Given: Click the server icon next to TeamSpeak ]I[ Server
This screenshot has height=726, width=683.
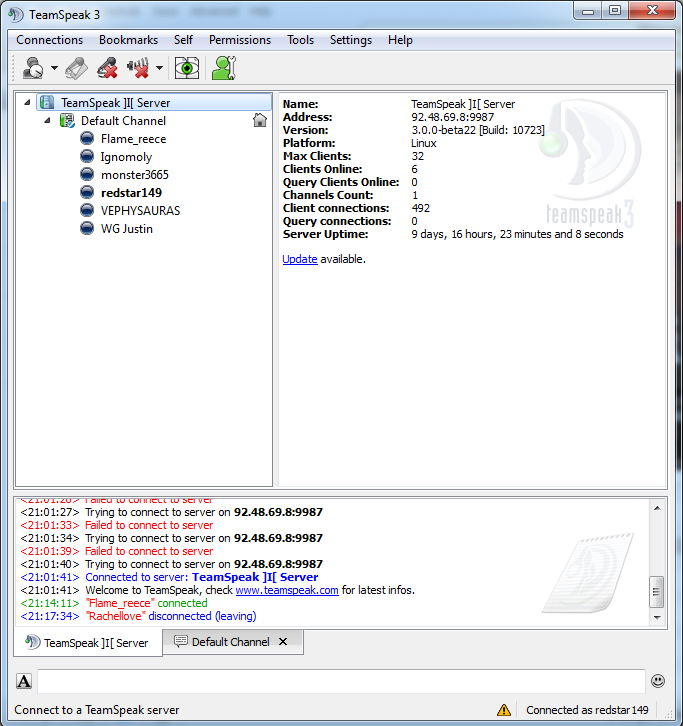Looking at the screenshot, I should pyautogui.click(x=47, y=102).
